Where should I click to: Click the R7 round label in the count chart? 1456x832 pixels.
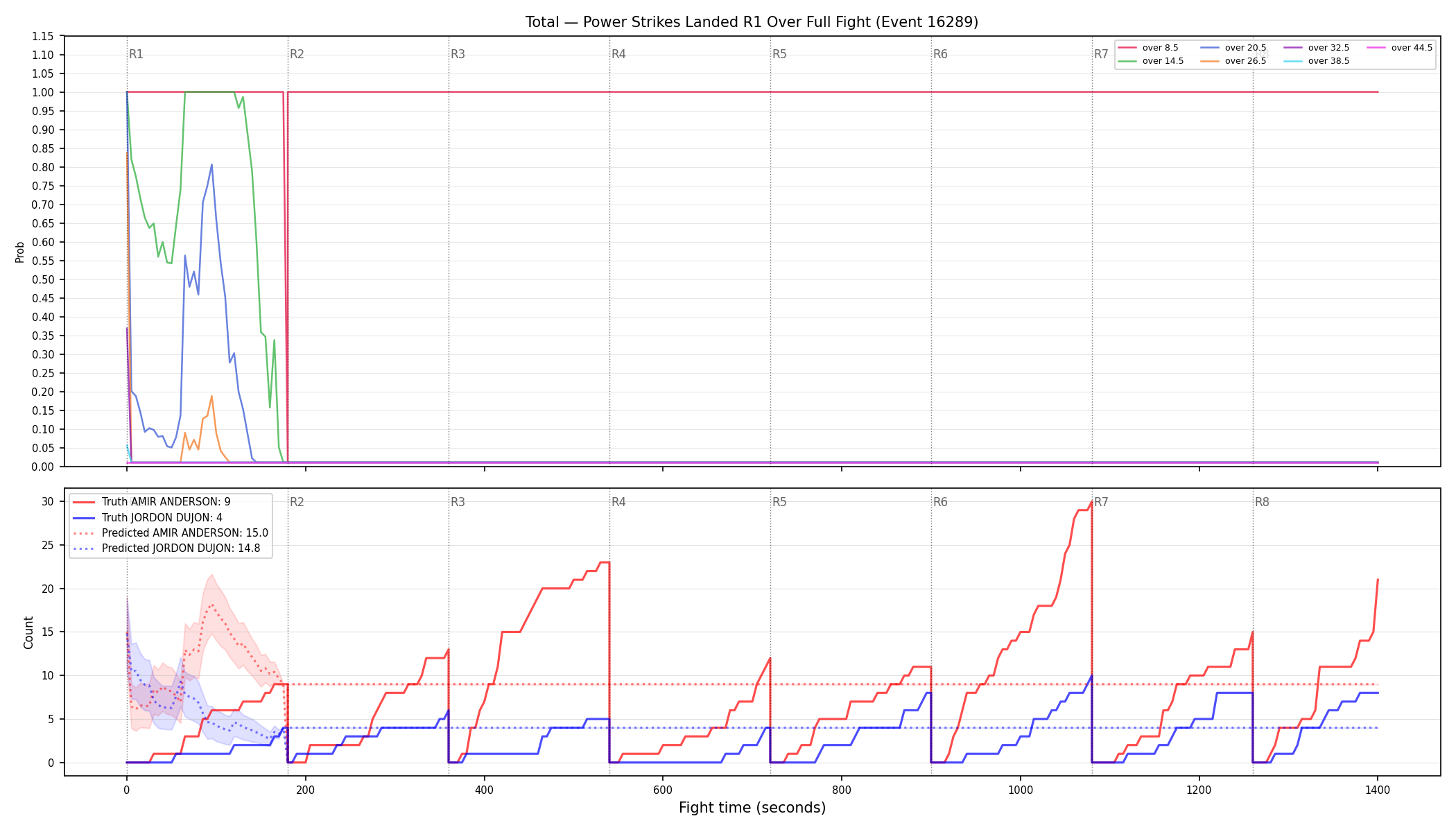(x=1101, y=502)
